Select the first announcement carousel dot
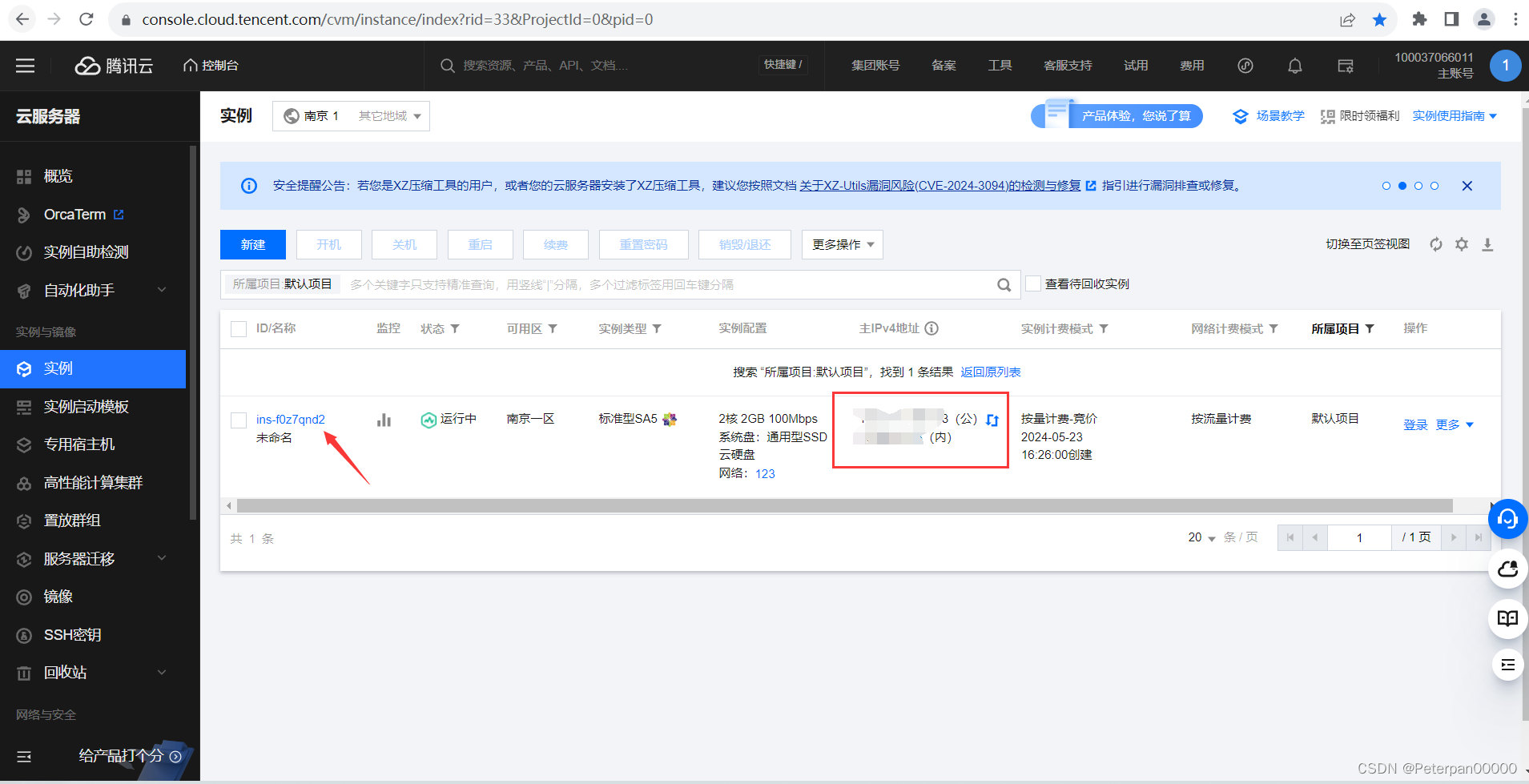This screenshot has height=784, width=1529. click(1386, 186)
